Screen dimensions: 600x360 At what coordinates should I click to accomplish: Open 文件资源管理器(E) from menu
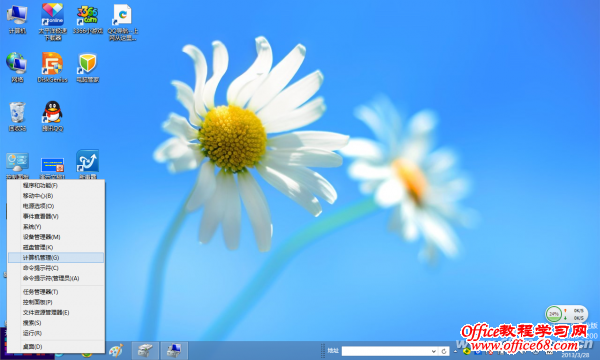[x=56, y=313]
